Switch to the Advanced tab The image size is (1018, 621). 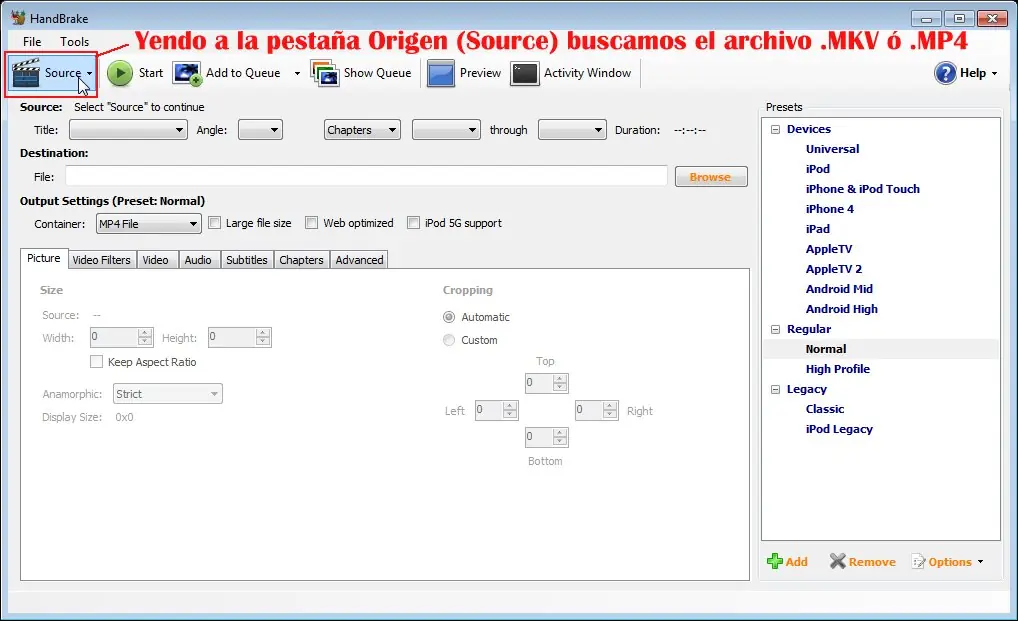(x=359, y=260)
